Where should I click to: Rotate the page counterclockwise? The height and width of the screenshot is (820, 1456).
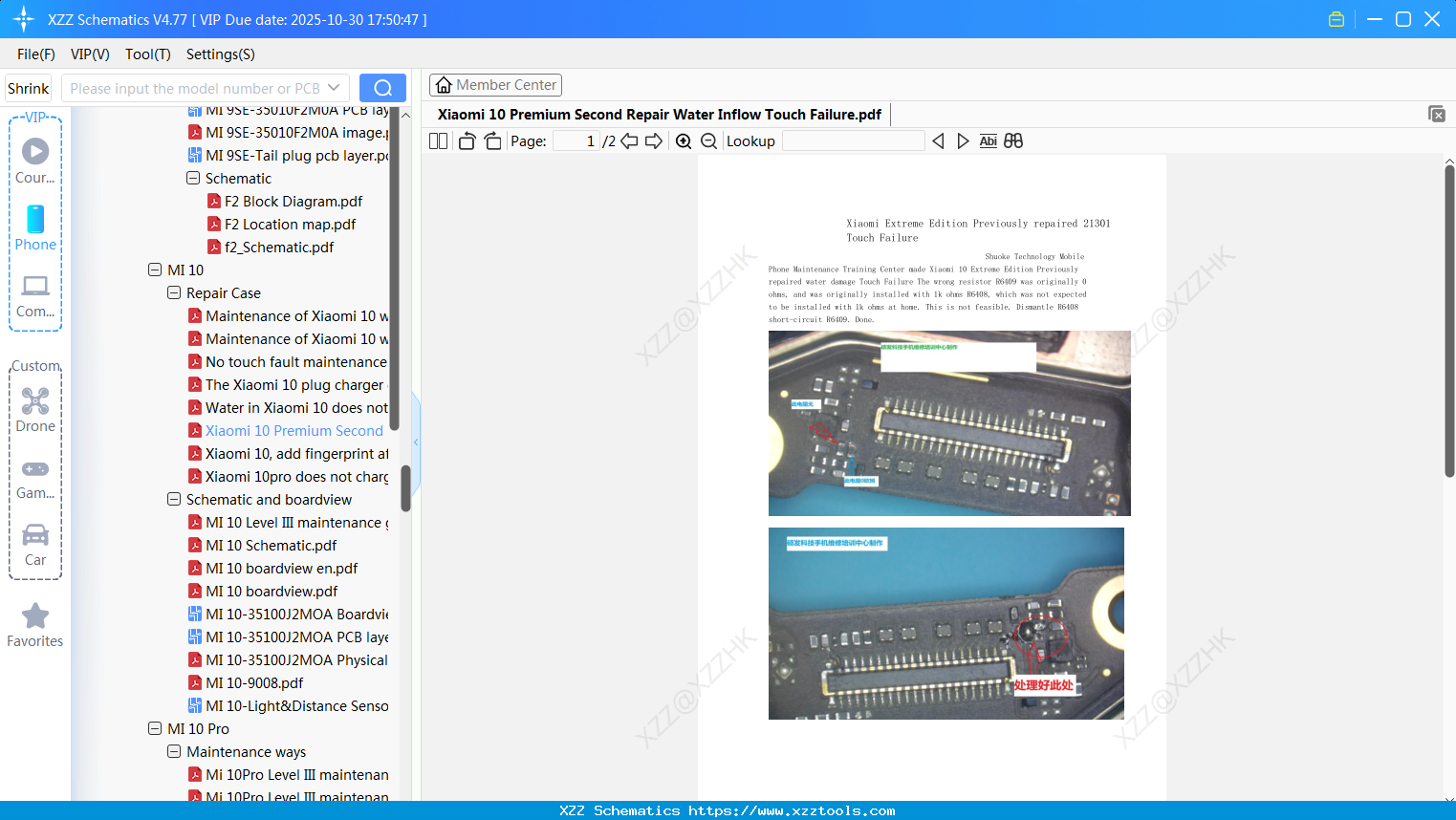click(467, 141)
